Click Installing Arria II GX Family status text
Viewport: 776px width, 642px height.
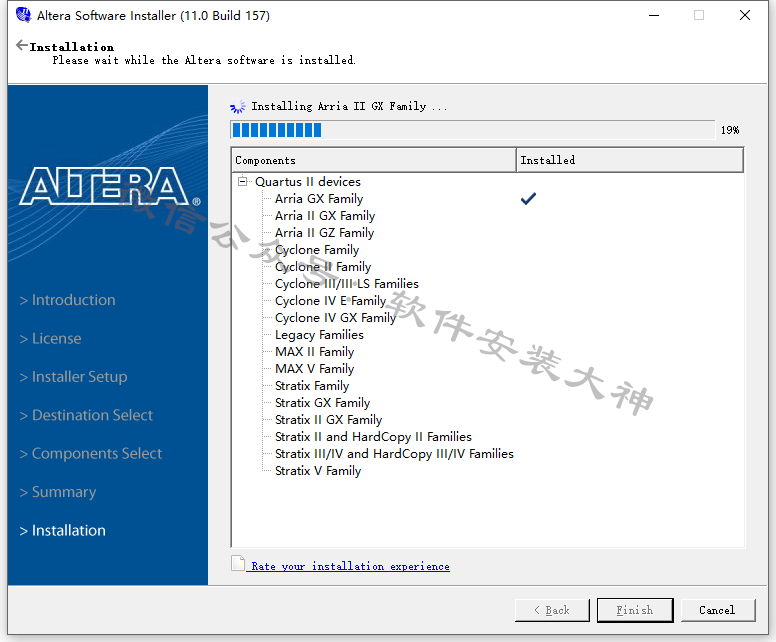point(349,106)
